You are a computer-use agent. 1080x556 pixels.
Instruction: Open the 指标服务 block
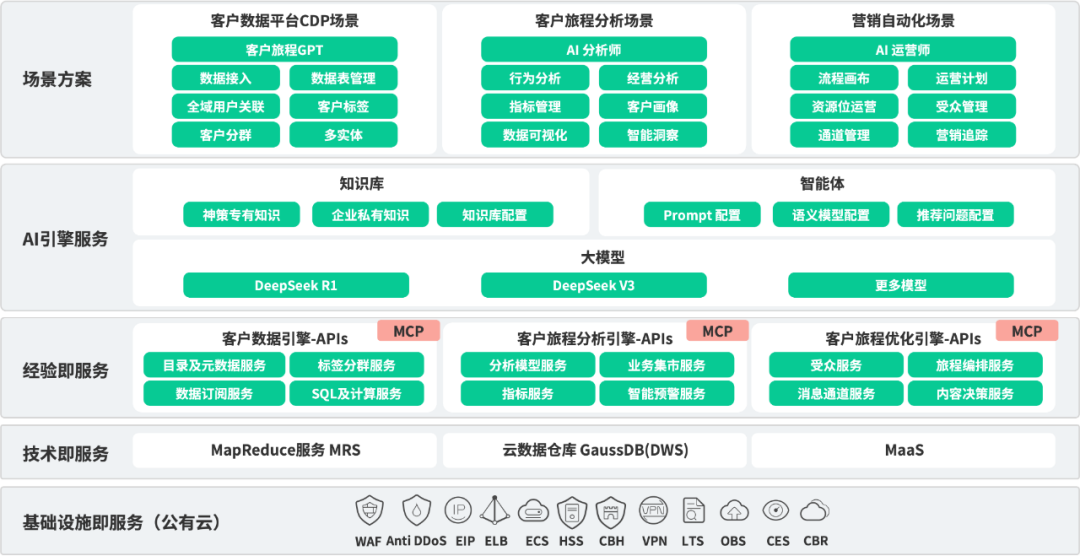click(528, 393)
